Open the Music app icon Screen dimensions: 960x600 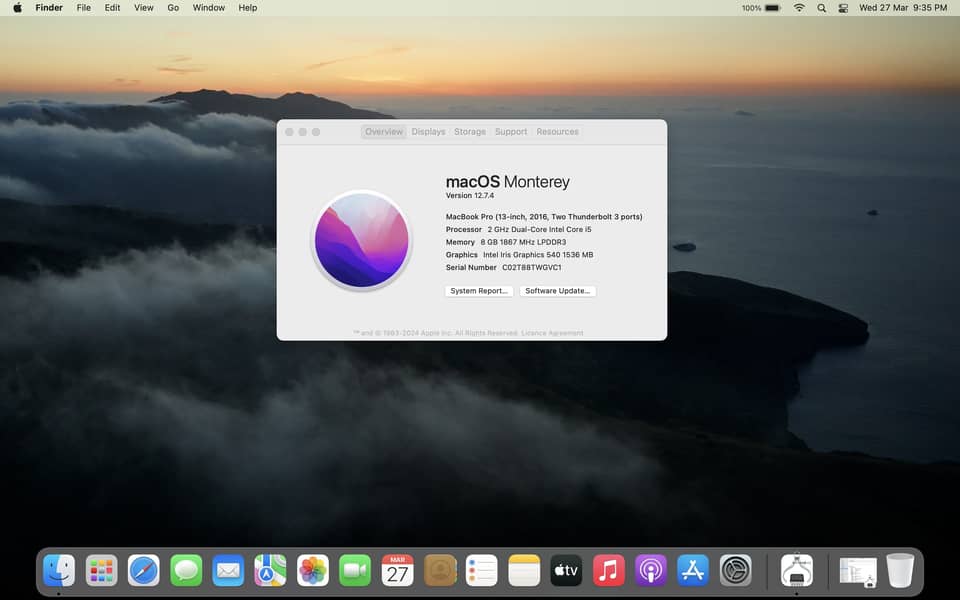coord(608,570)
